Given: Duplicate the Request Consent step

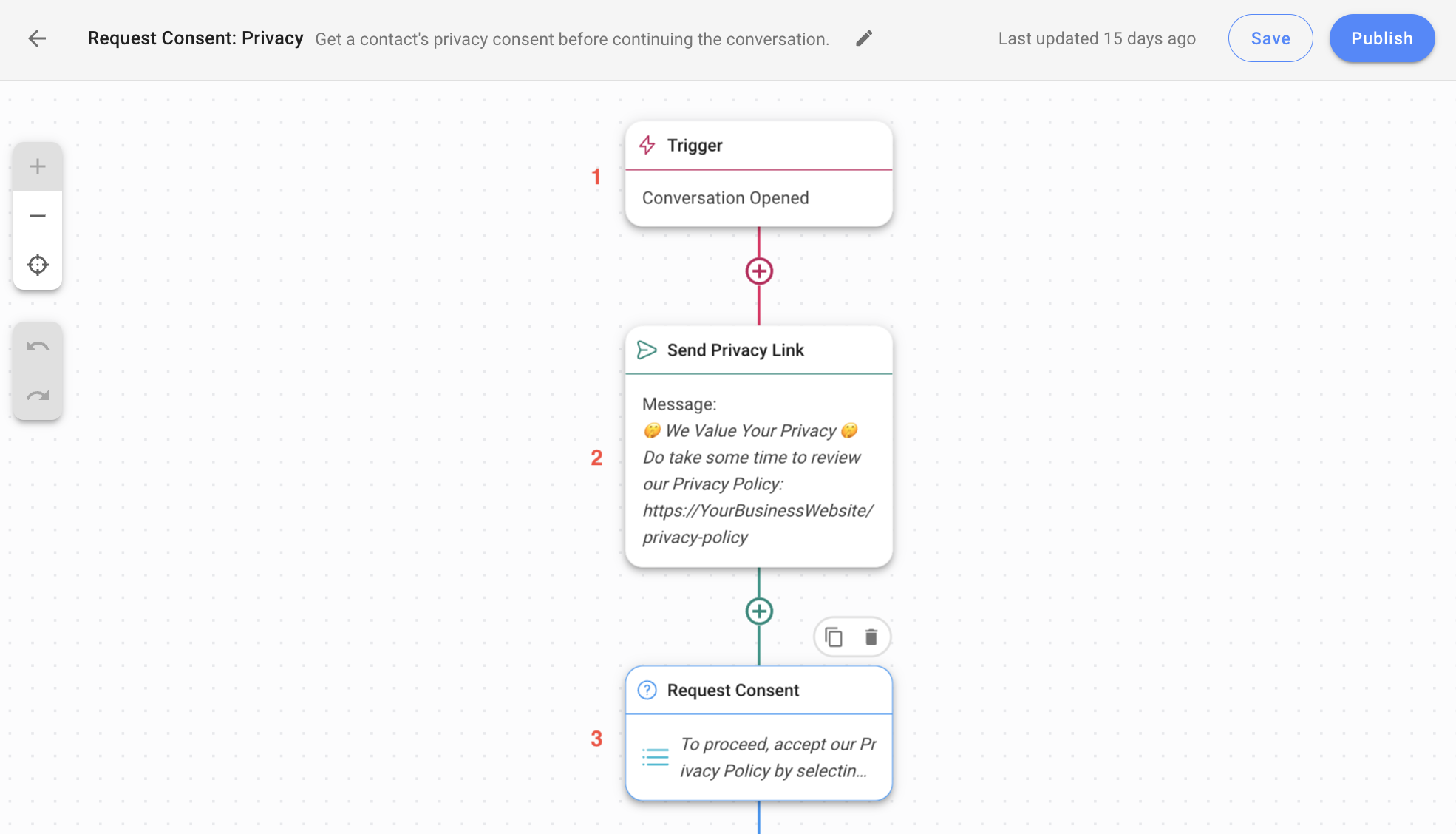Looking at the screenshot, I should pyautogui.click(x=834, y=637).
